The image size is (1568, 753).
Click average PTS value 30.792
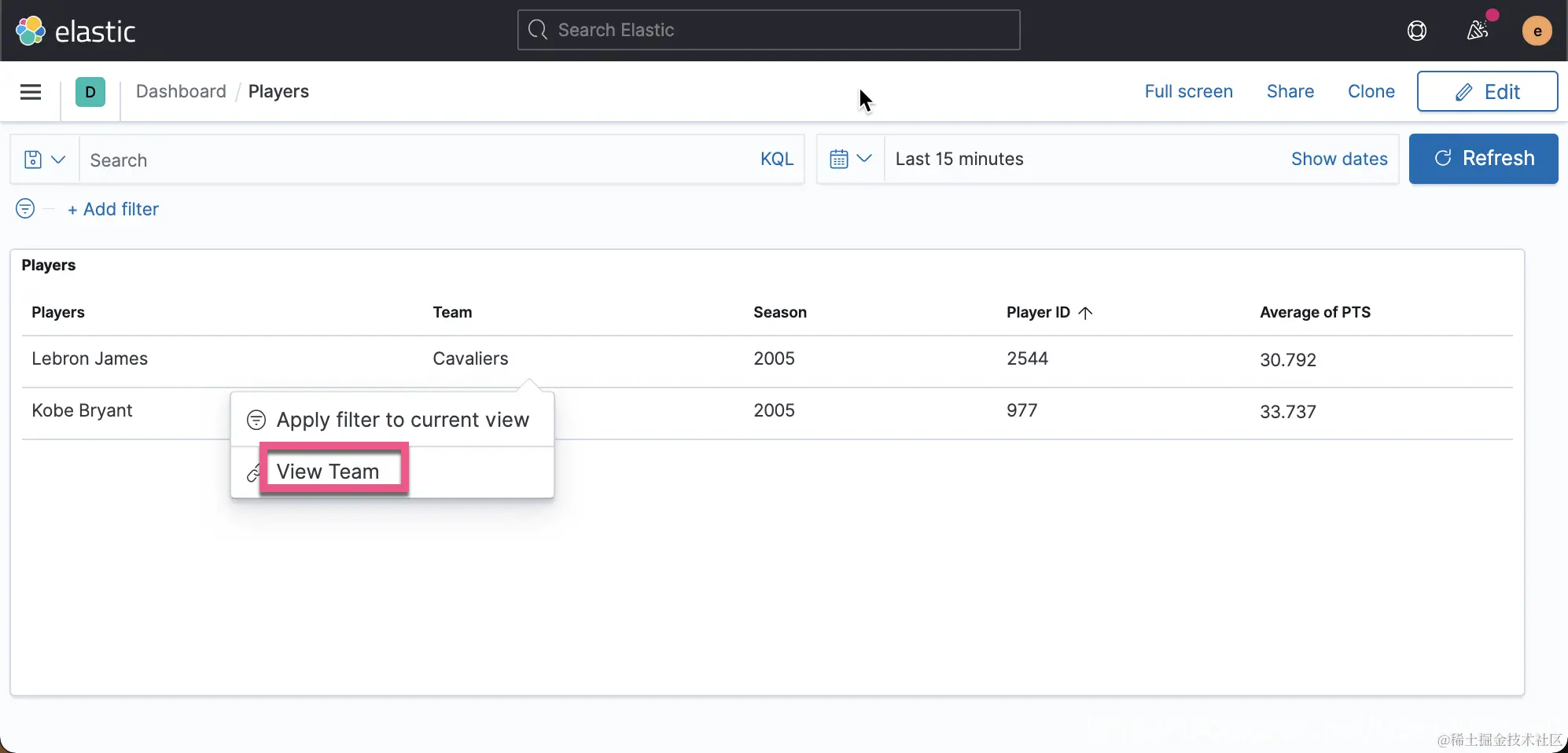point(1287,360)
